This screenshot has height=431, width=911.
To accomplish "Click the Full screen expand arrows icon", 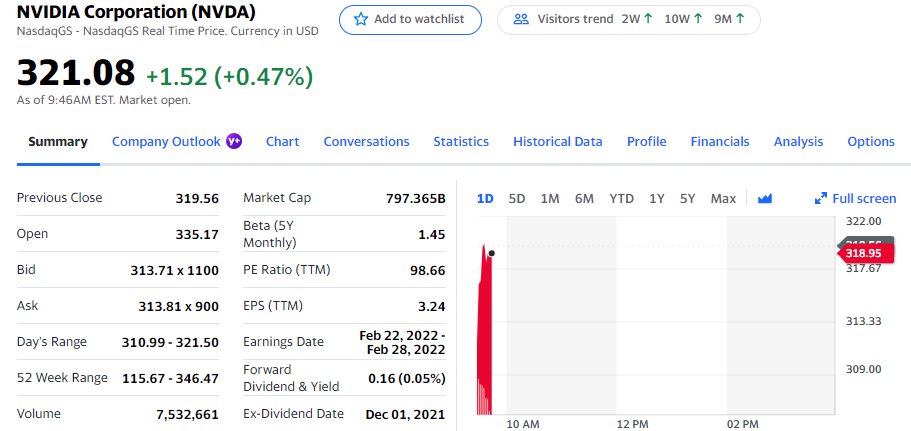I will click(x=820, y=199).
